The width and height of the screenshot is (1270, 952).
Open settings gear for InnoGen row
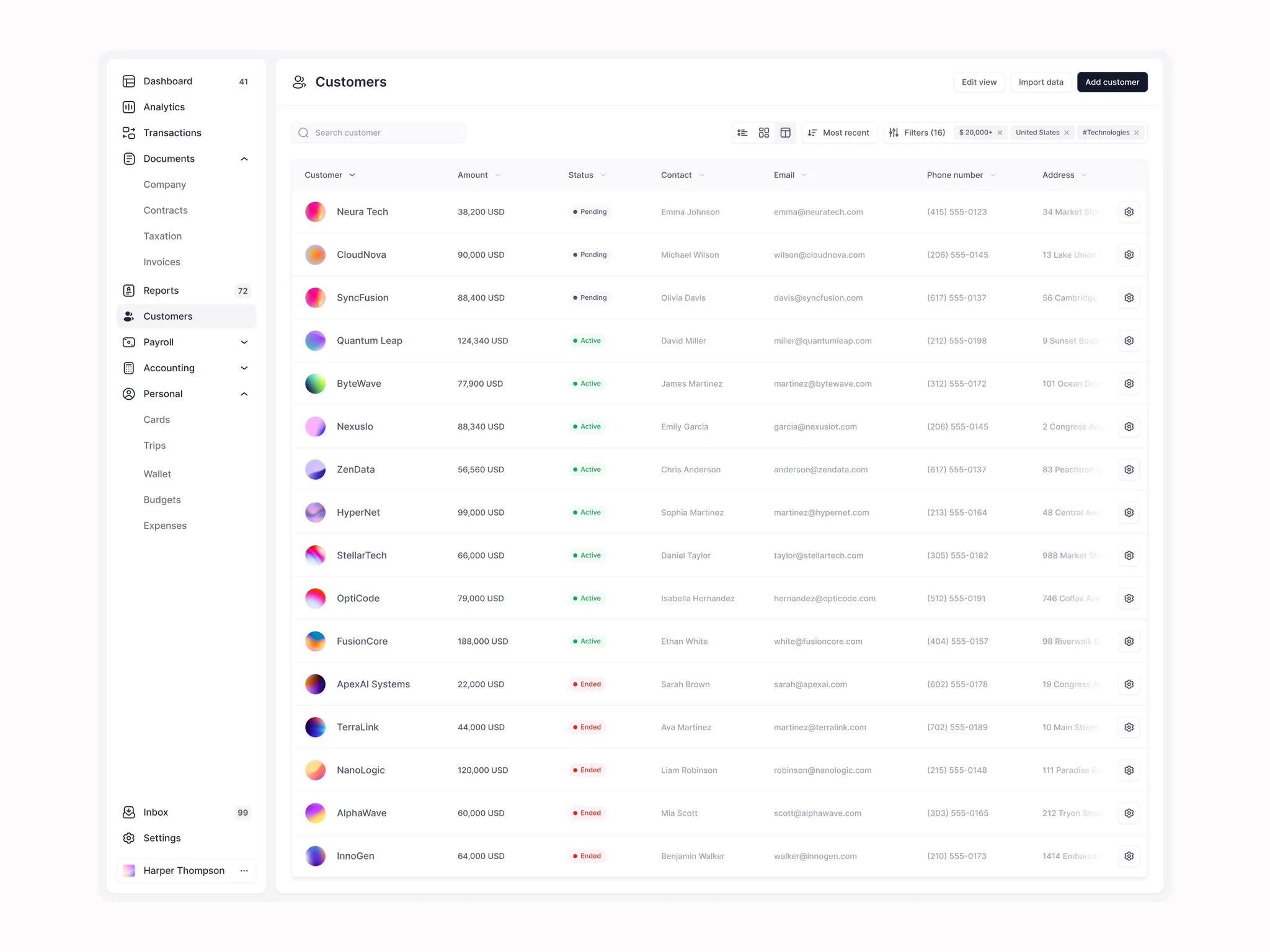(x=1129, y=856)
